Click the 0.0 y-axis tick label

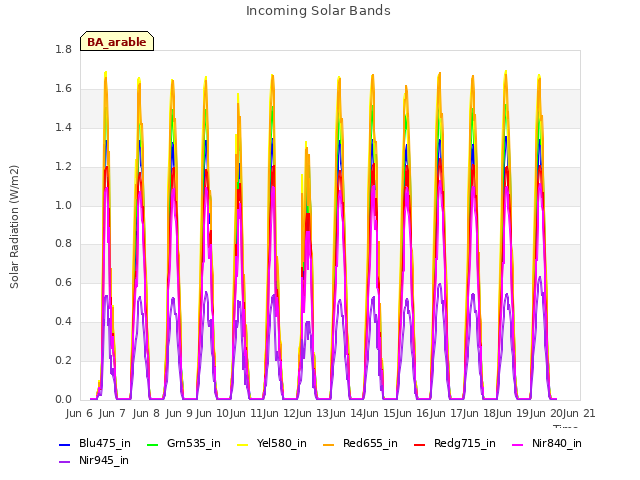pyautogui.click(x=63, y=399)
